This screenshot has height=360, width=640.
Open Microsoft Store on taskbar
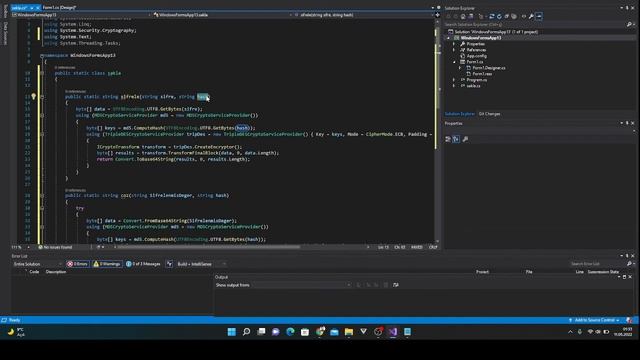pyautogui.click(x=305, y=332)
